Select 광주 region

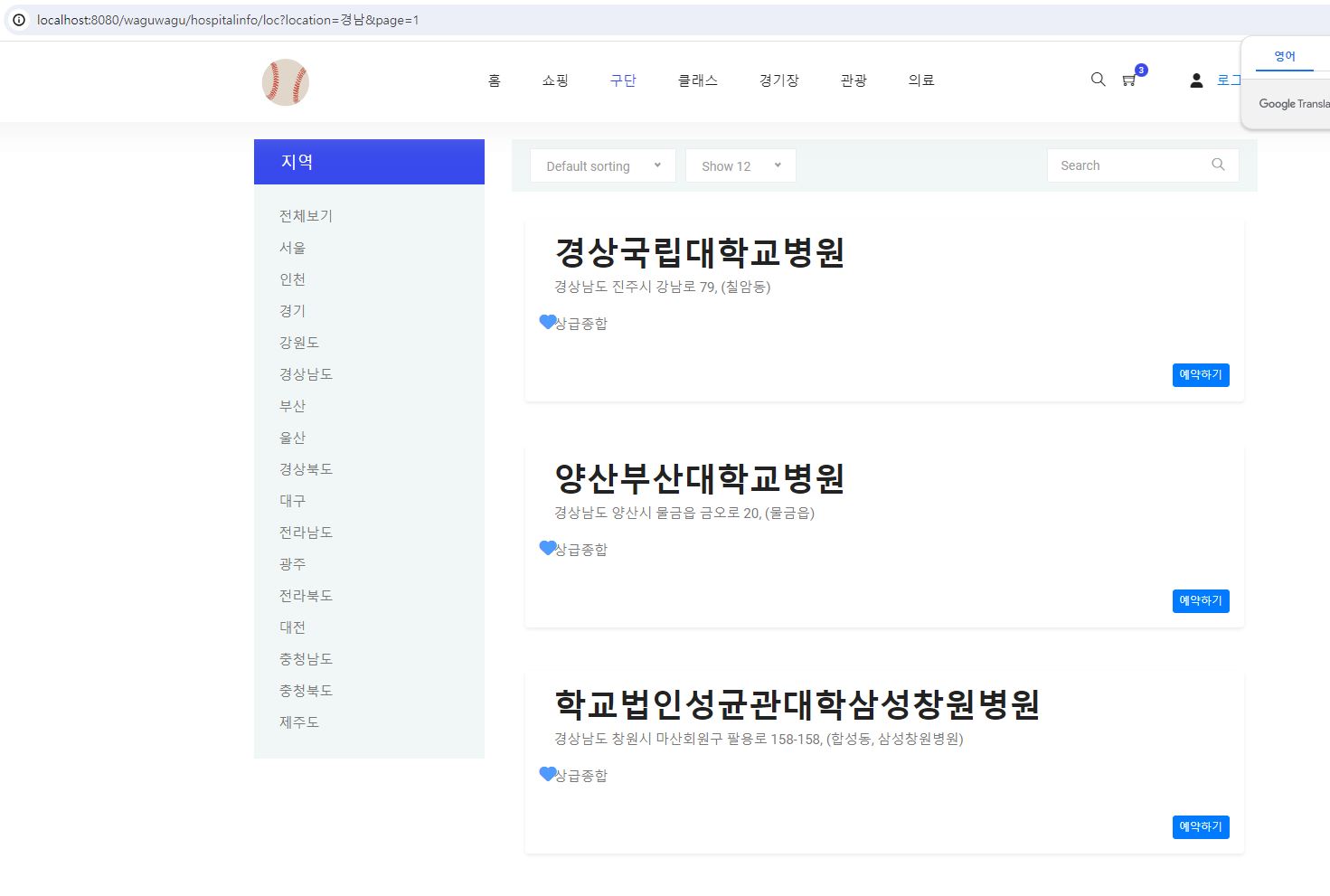(x=292, y=564)
